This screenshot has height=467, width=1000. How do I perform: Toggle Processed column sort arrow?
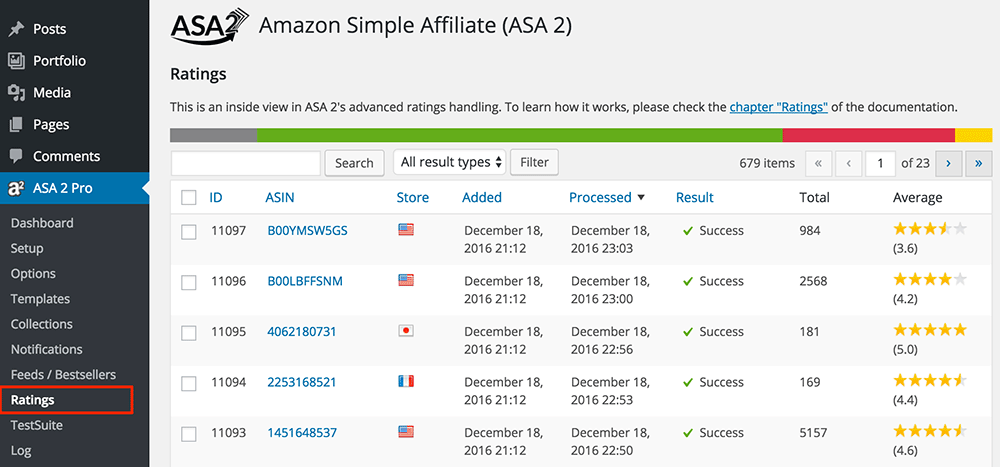[x=641, y=198]
